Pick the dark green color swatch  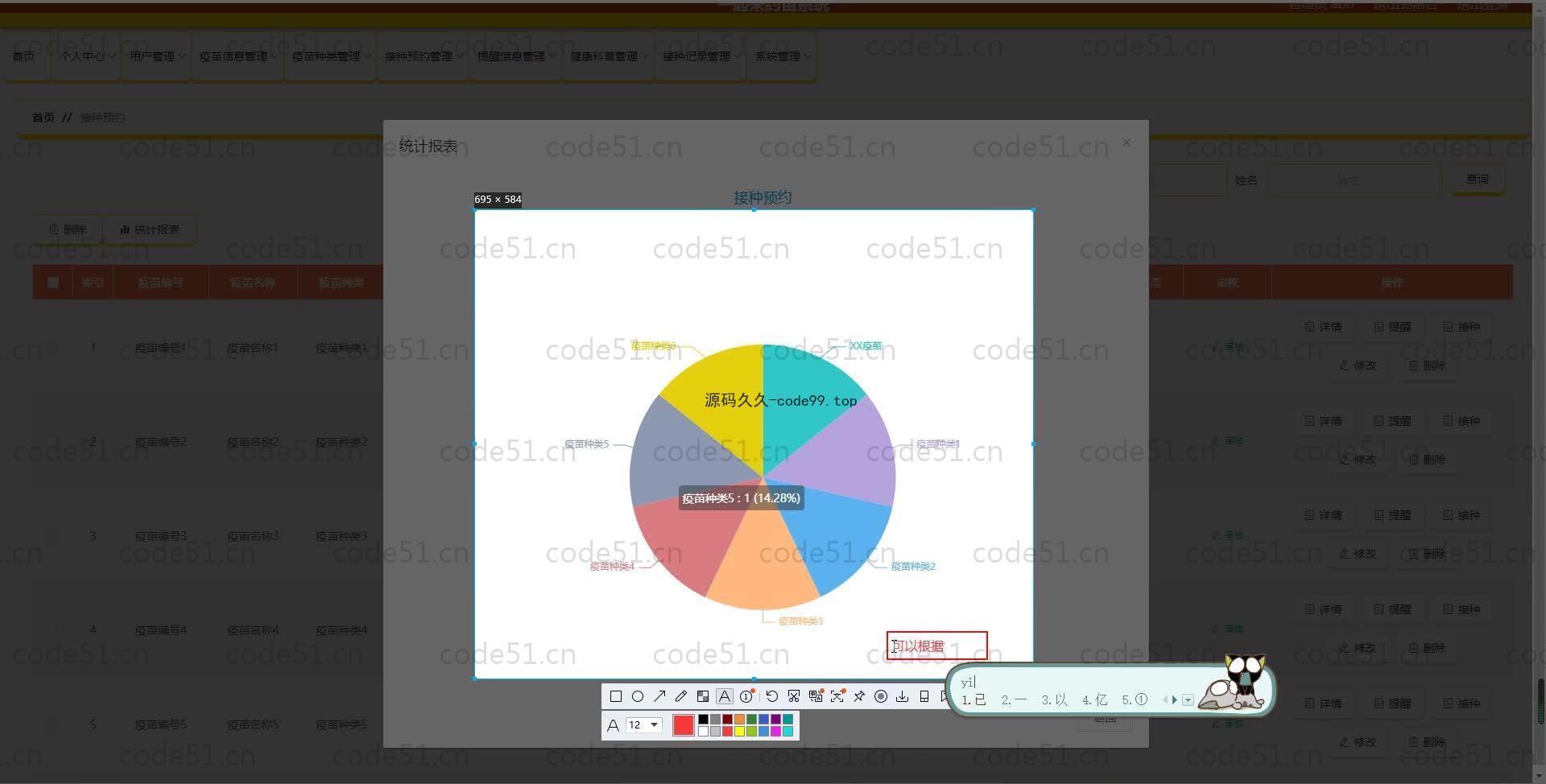[x=751, y=720]
